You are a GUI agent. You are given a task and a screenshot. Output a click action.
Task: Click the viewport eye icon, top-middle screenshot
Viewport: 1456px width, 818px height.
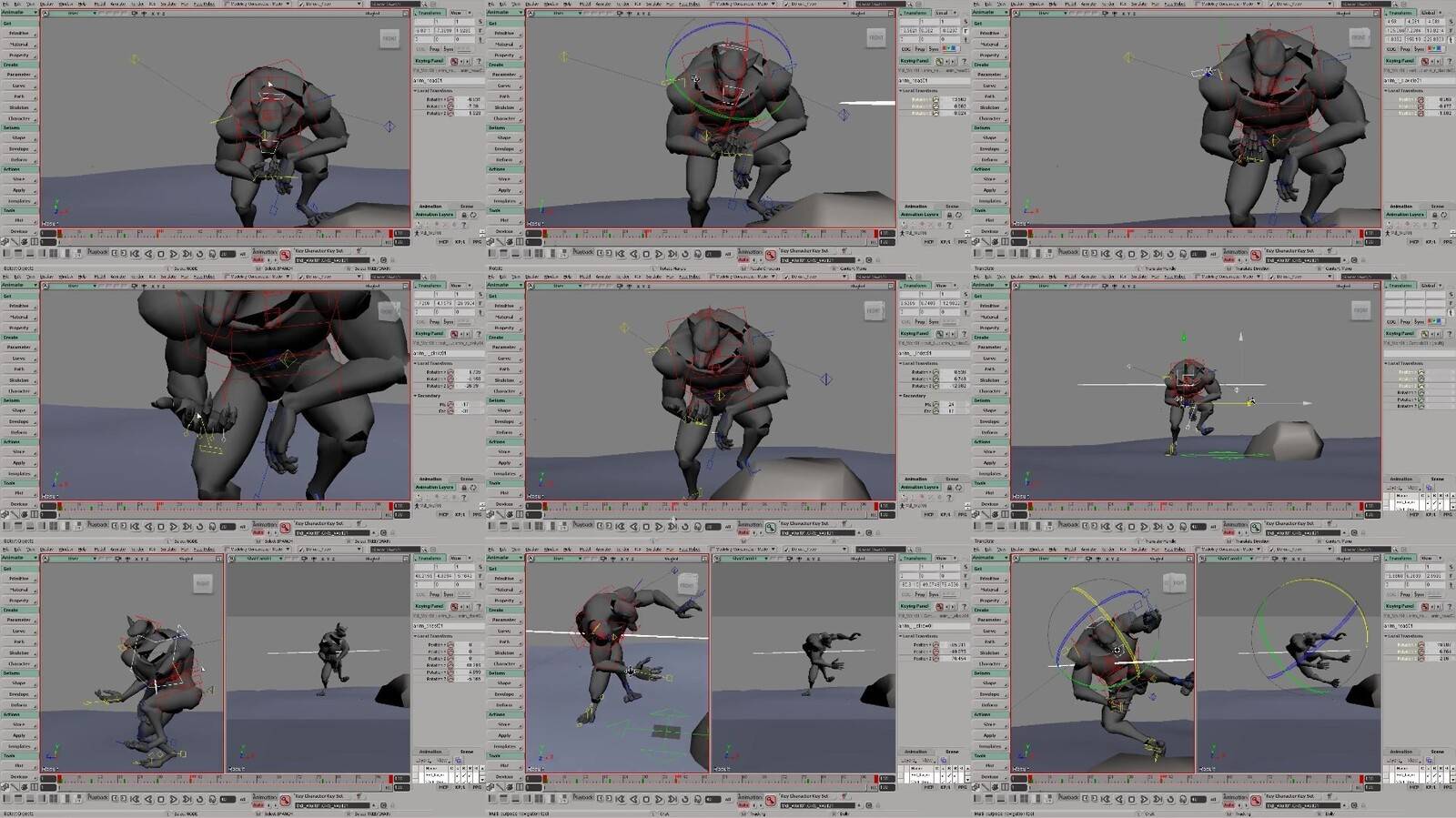click(630, 14)
